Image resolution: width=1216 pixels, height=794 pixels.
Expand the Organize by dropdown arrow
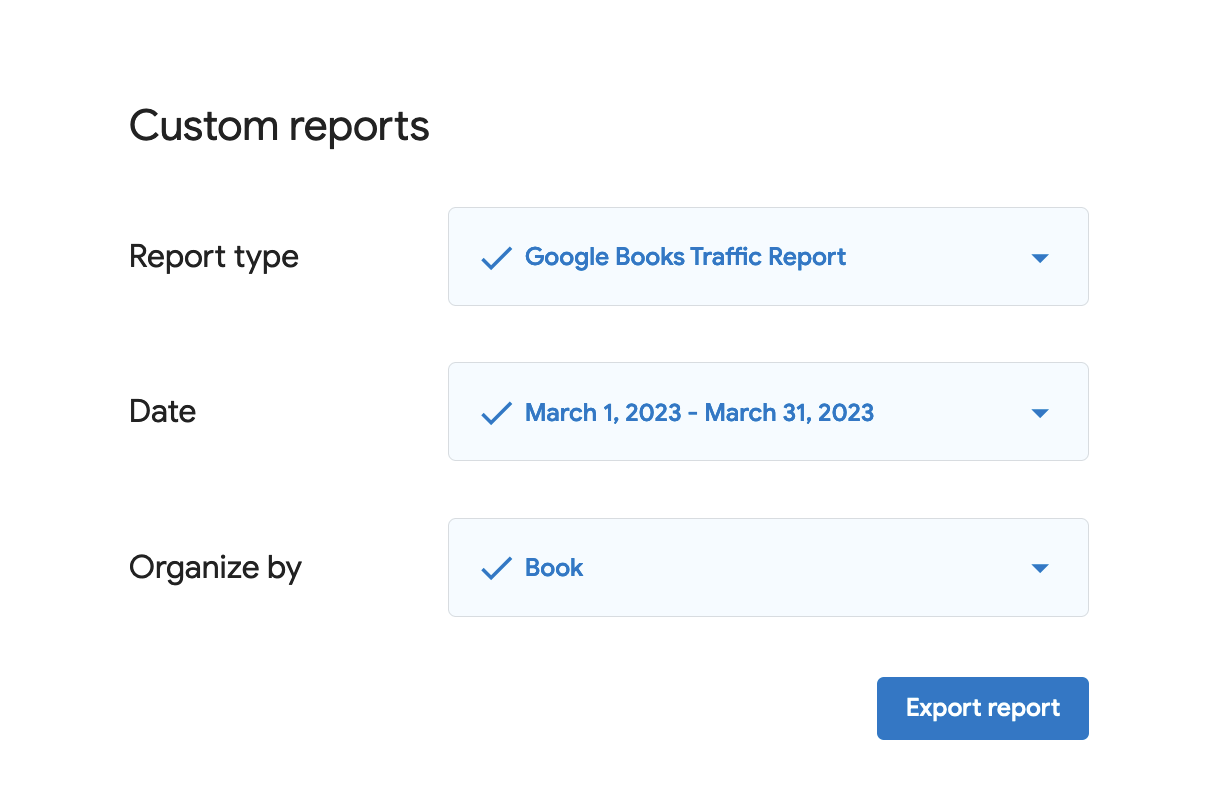1039,569
